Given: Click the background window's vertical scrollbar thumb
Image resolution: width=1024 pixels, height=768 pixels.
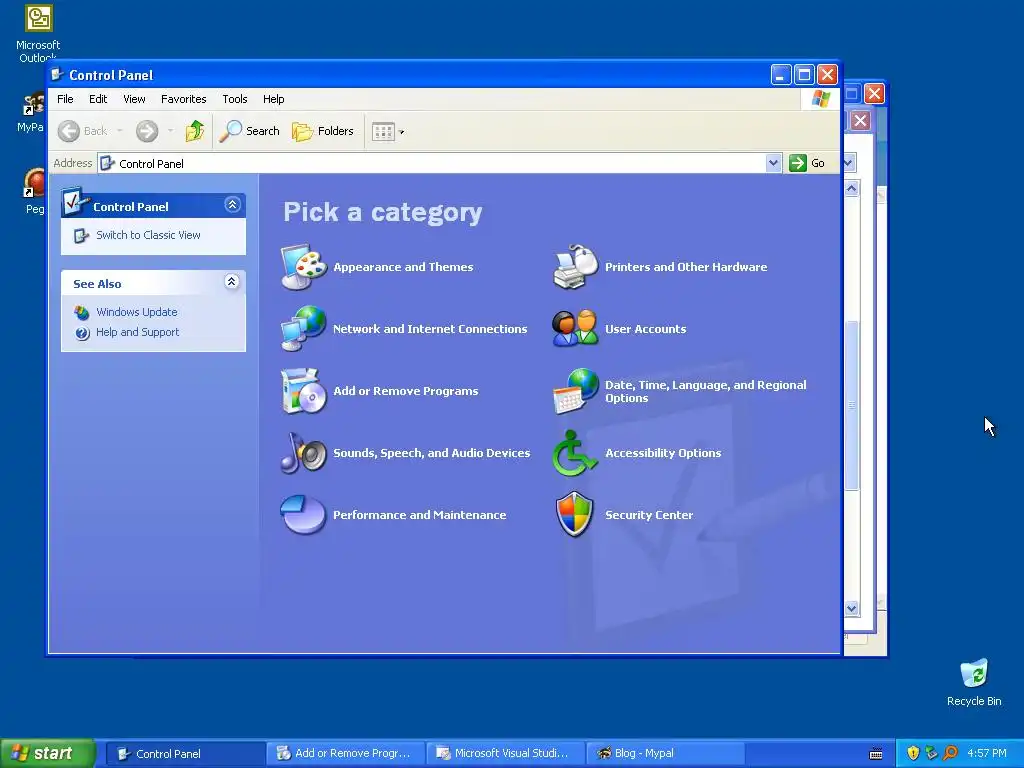Looking at the screenshot, I should 852,405.
